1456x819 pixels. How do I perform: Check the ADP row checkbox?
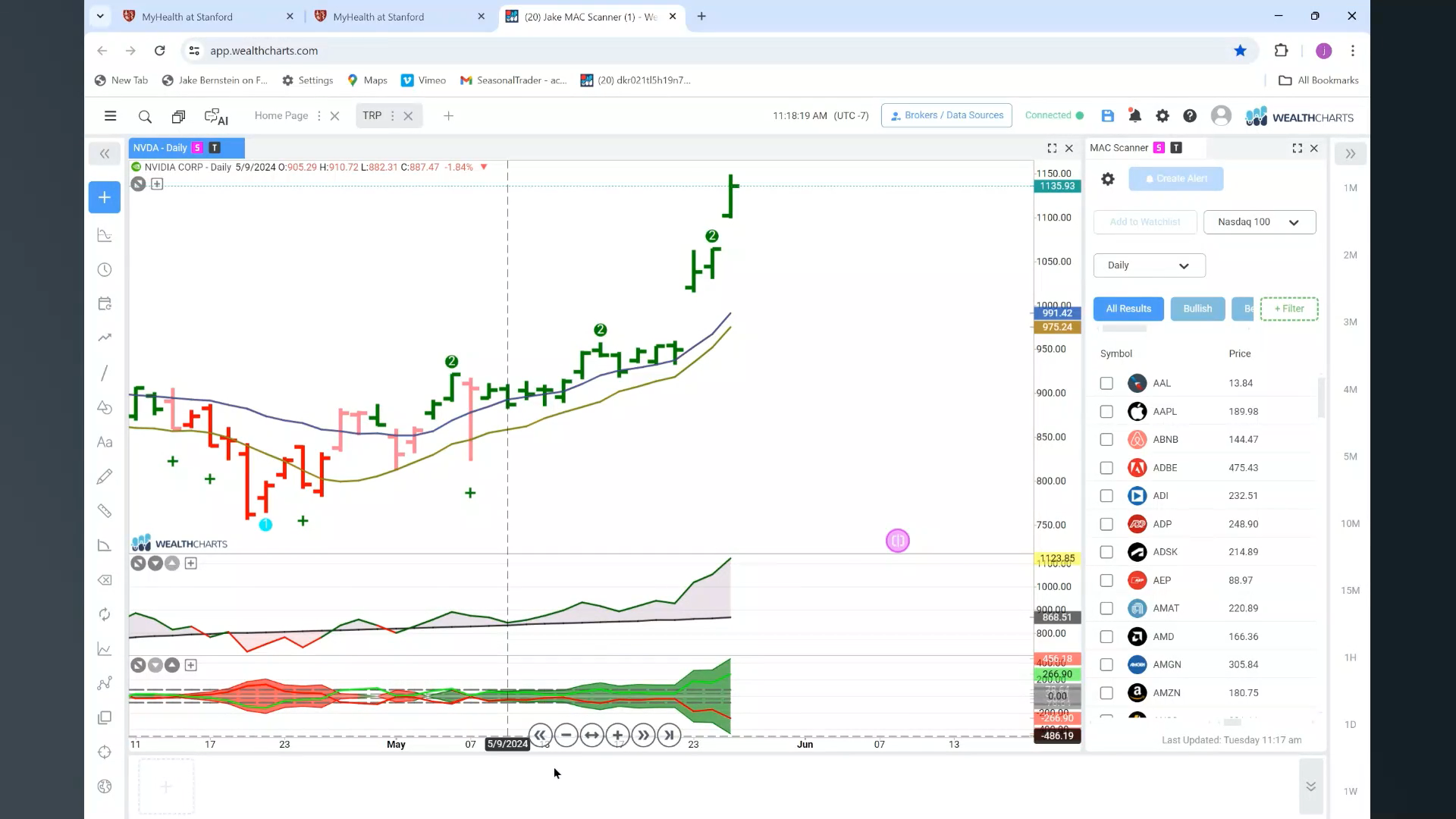point(1106,524)
